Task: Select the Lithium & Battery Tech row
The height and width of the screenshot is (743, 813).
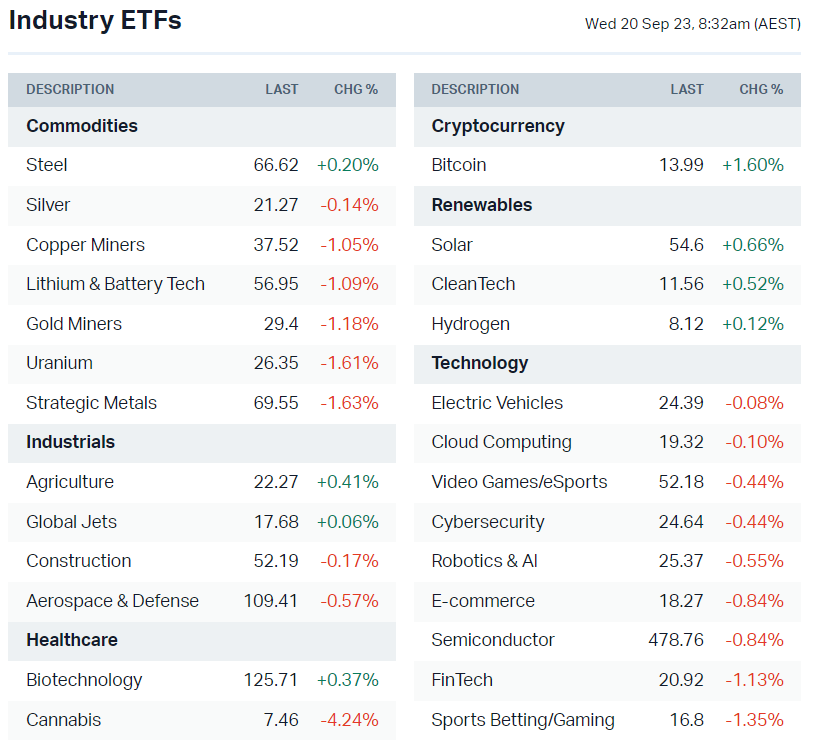Action: (115, 284)
